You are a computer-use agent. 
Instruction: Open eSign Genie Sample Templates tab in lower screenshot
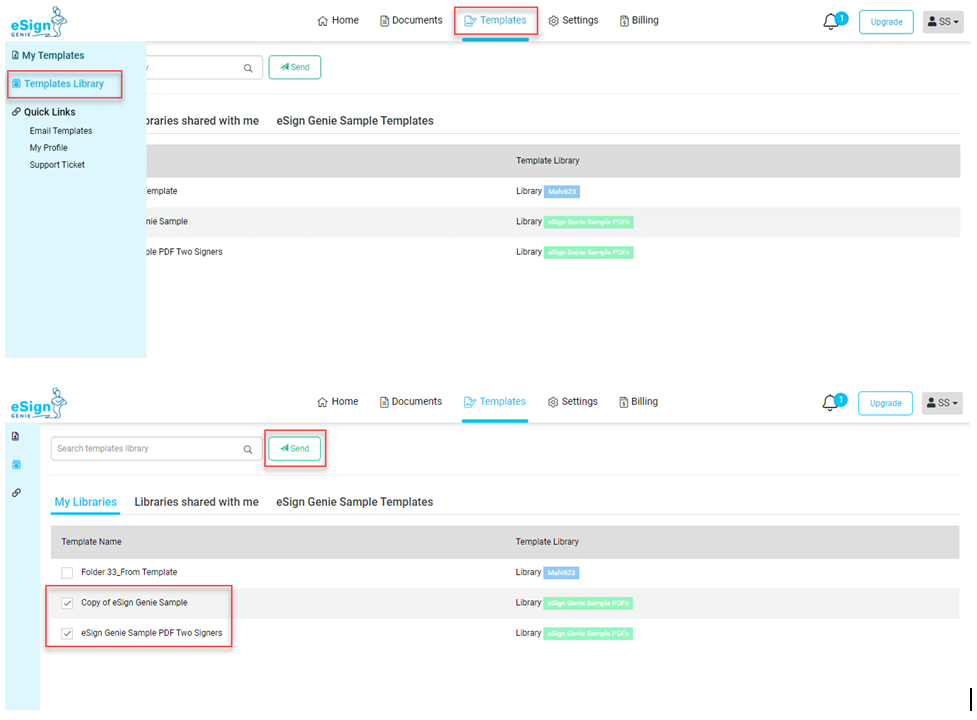coord(355,502)
